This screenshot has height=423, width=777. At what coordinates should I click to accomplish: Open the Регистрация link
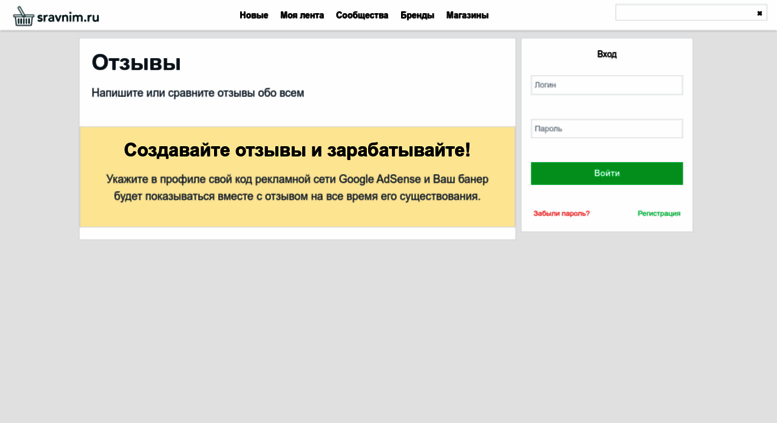[659, 213]
